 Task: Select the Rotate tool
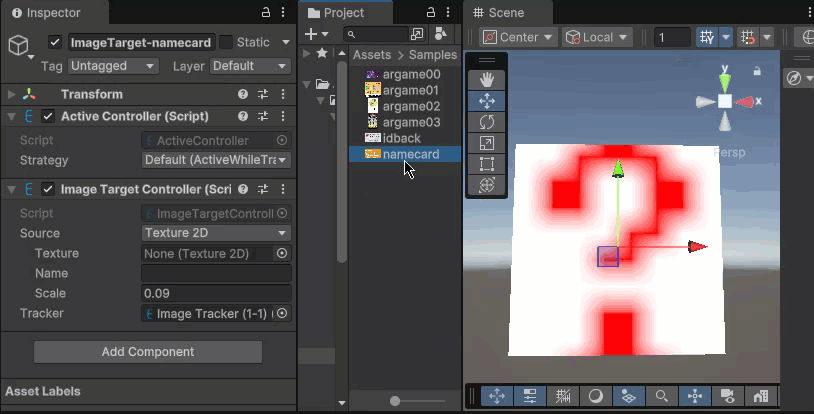click(486, 122)
